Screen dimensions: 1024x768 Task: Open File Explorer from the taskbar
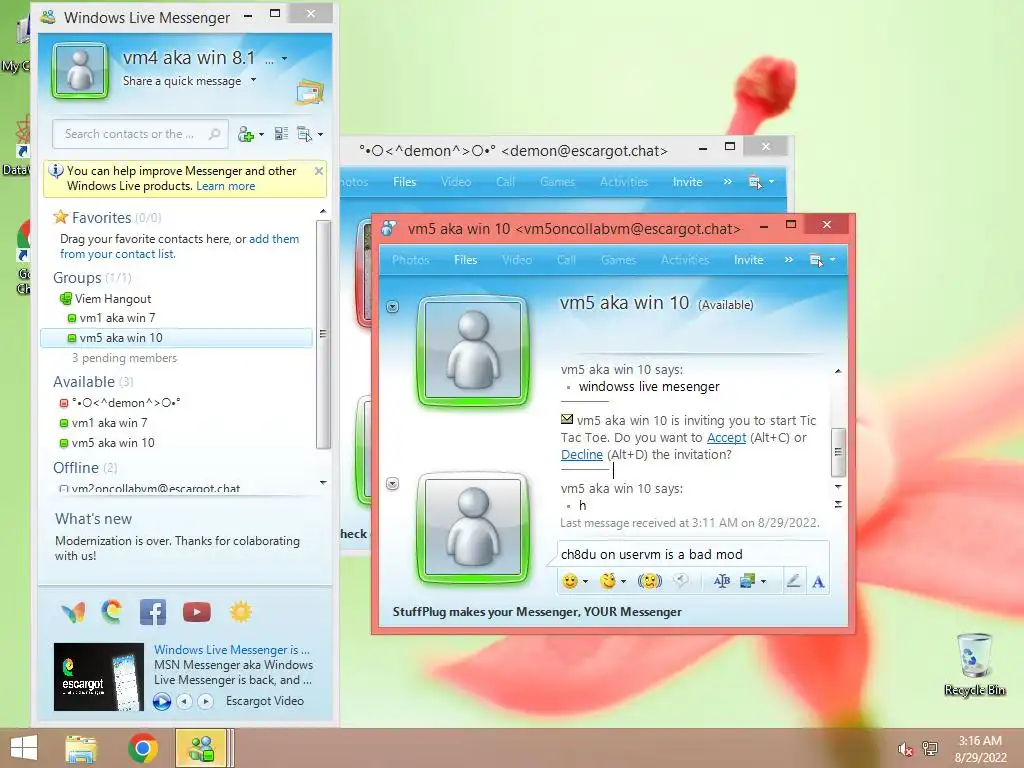click(81, 748)
